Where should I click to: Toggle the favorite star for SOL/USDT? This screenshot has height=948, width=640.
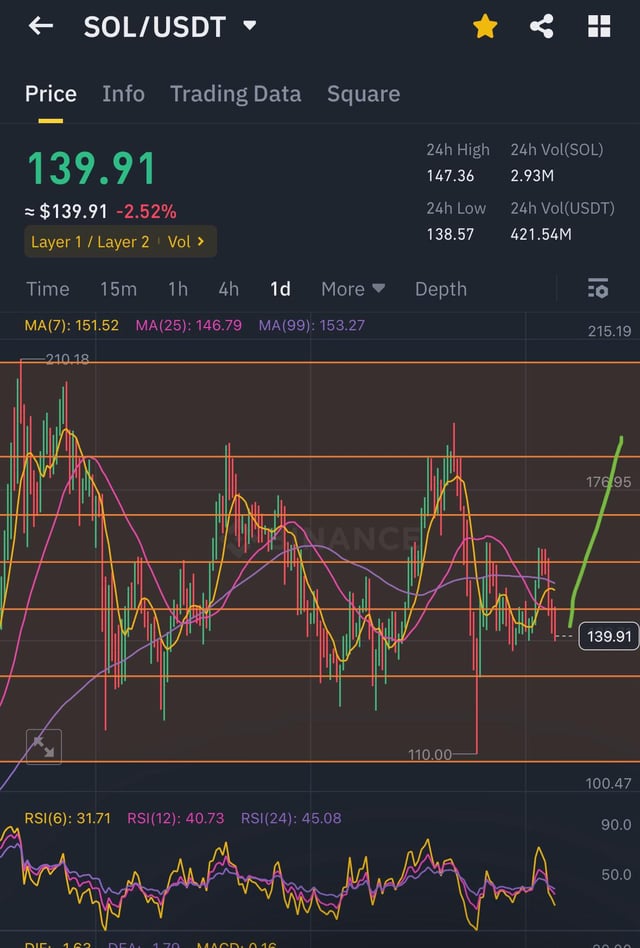tap(485, 27)
